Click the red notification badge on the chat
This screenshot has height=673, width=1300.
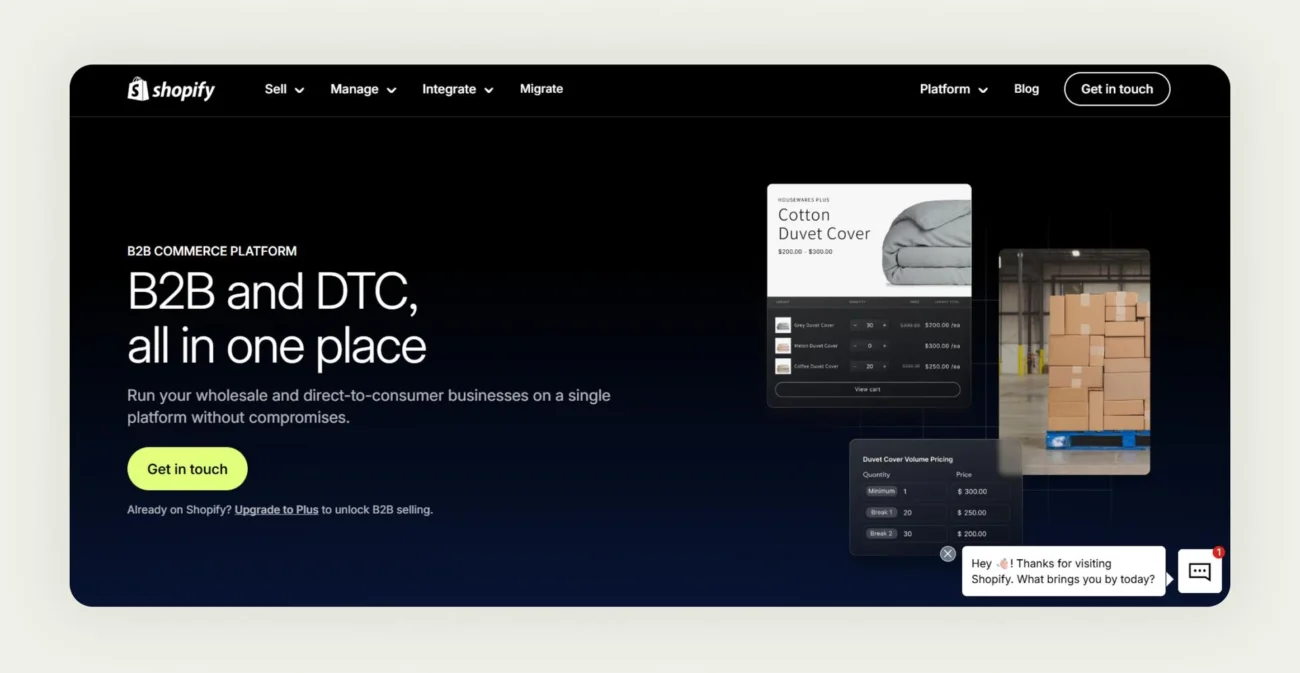pos(1219,551)
